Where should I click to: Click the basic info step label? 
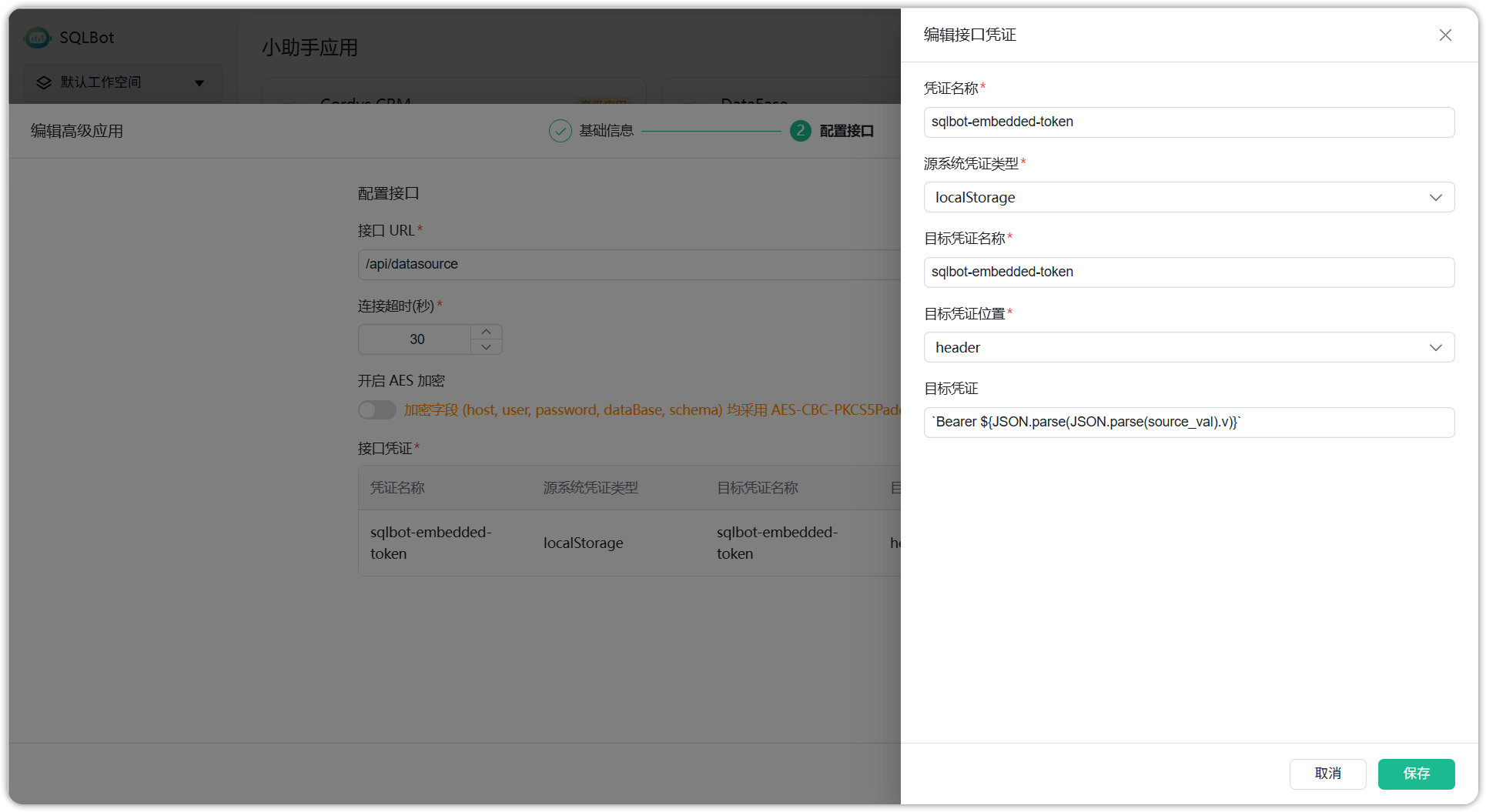click(x=607, y=131)
